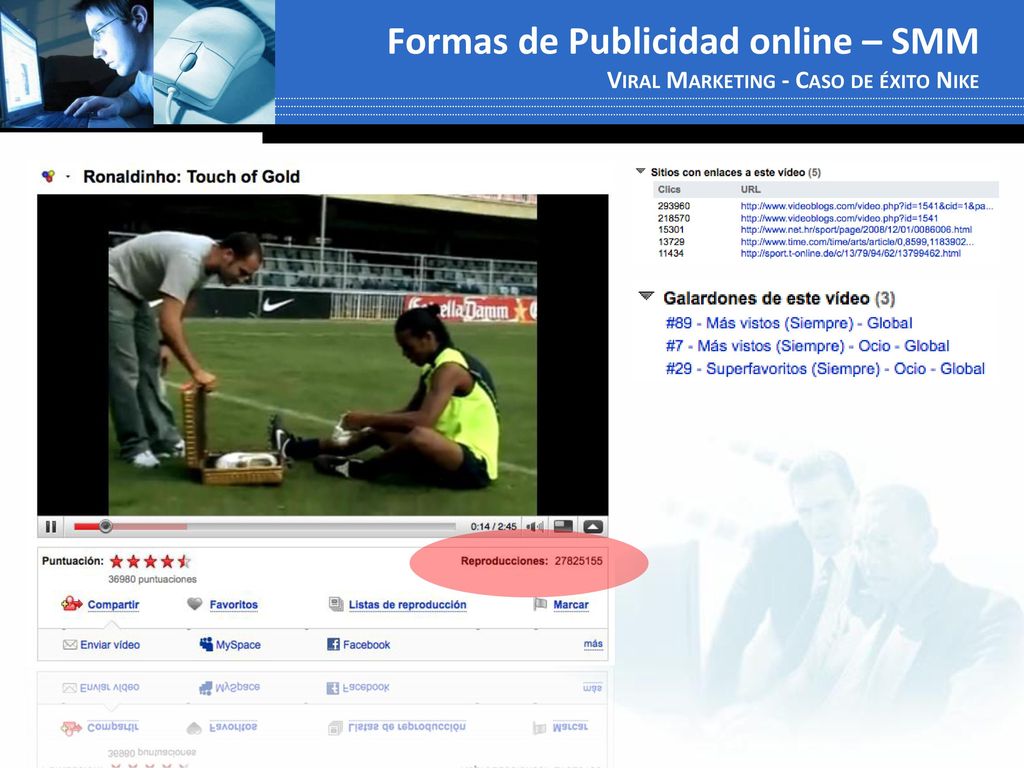Open the net.hr sport URL
Screen dimensions: 1024x768
click(x=856, y=230)
